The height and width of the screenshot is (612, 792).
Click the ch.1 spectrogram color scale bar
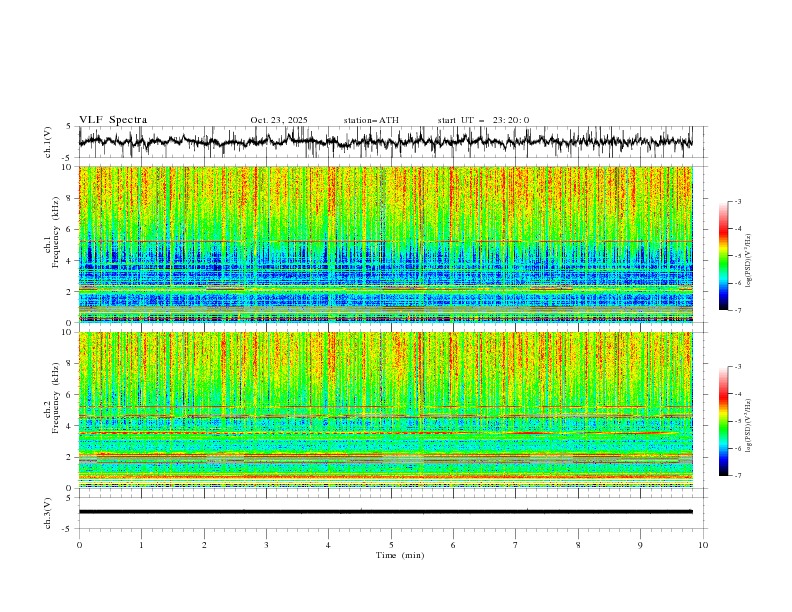coord(723,255)
